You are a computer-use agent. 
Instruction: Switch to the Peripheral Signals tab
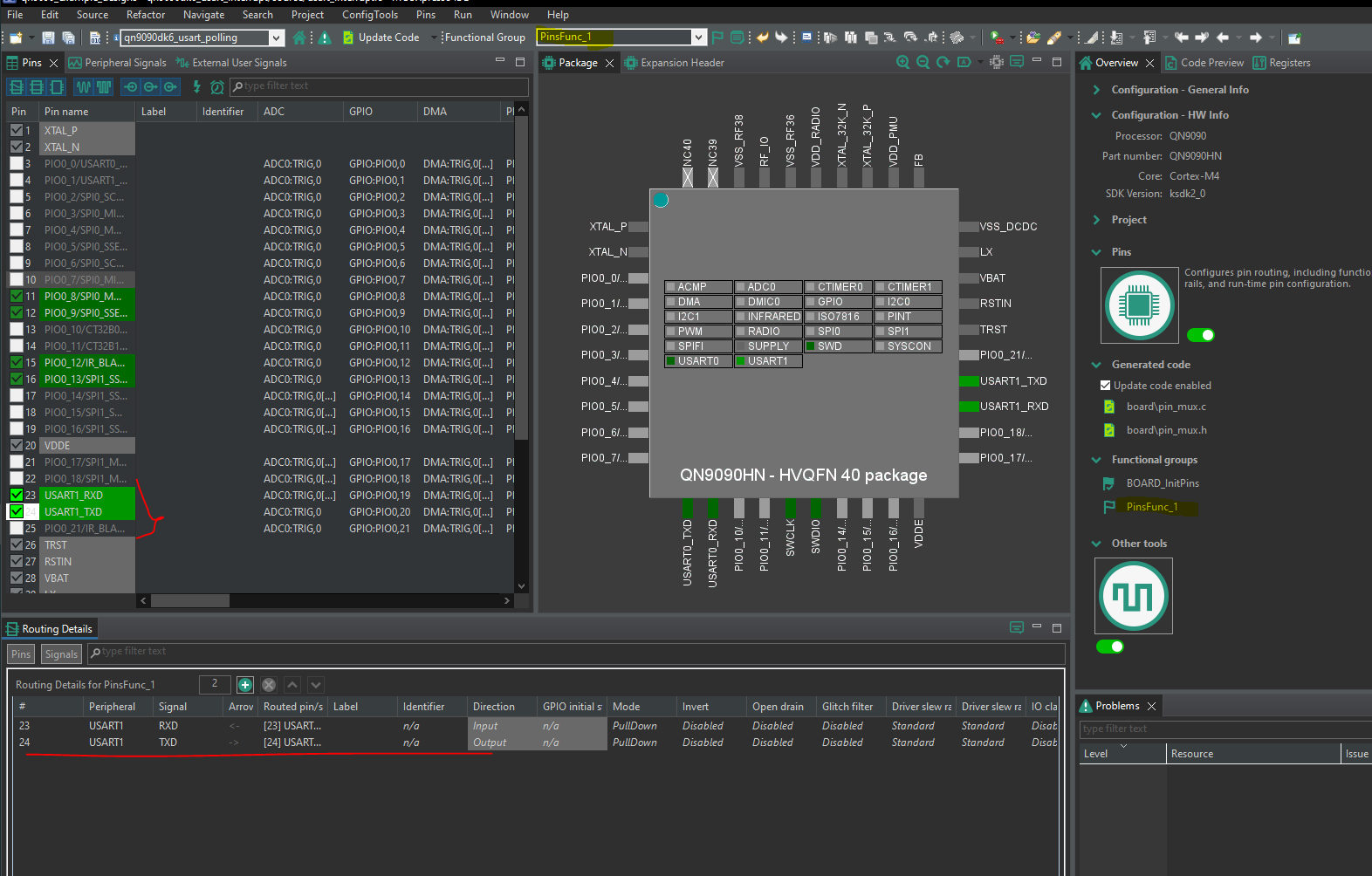click(118, 63)
